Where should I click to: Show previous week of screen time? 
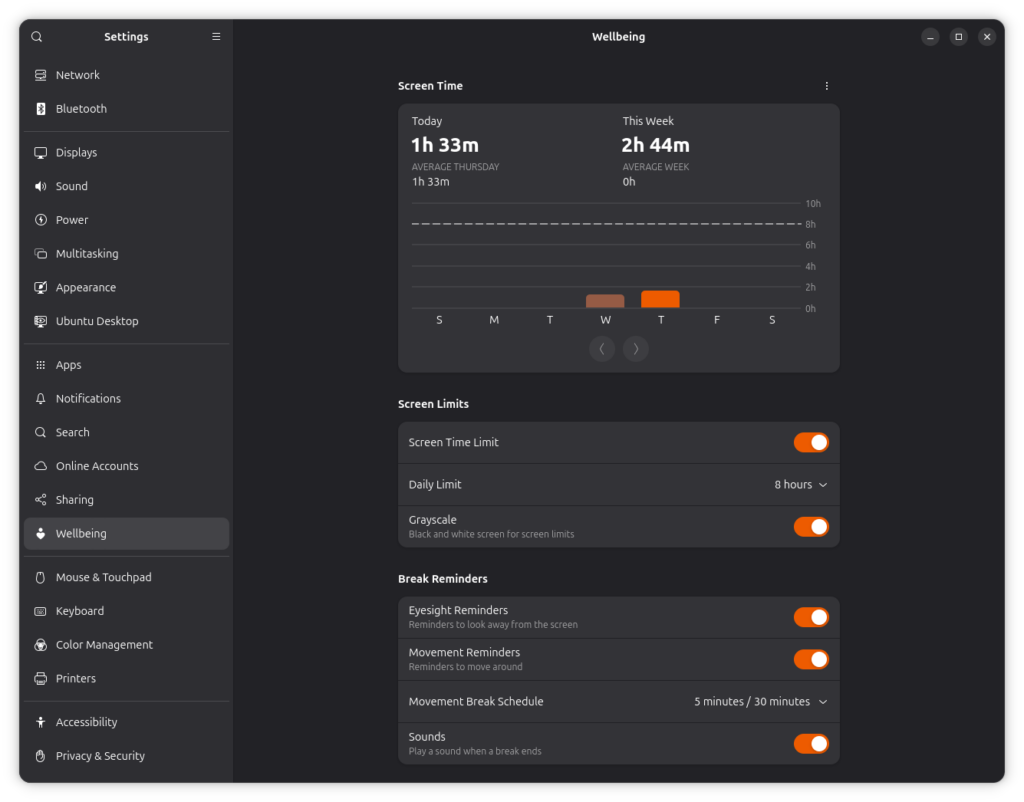coord(602,349)
